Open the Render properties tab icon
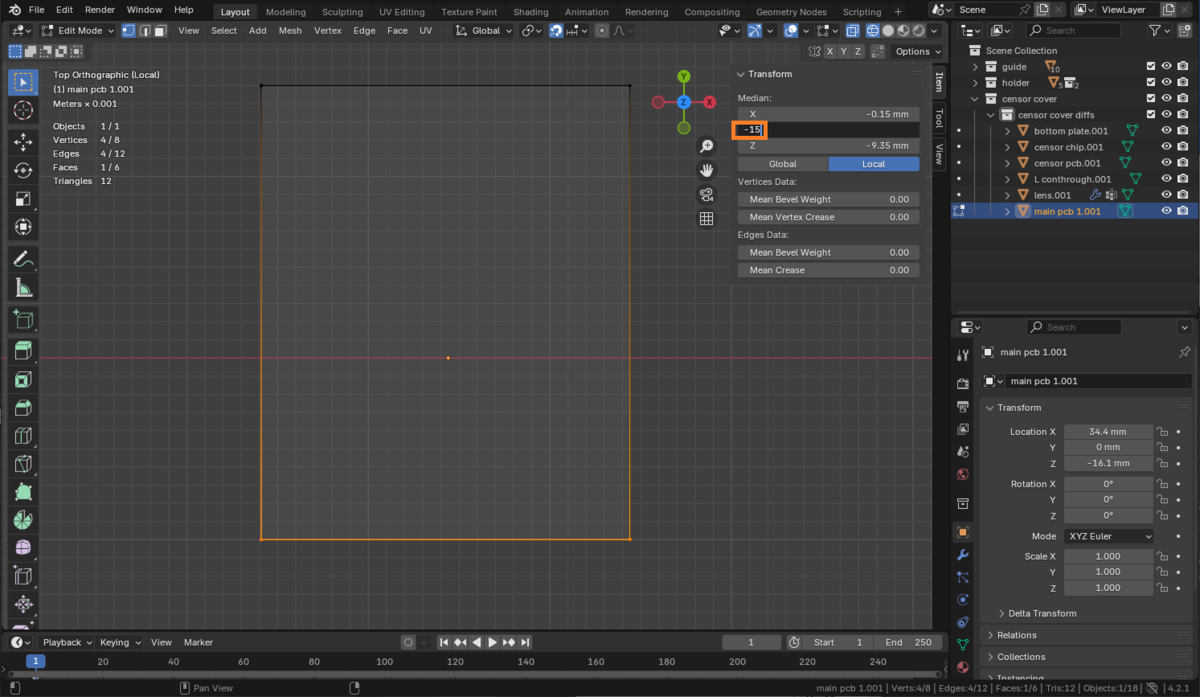Image resolution: width=1200 pixels, height=697 pixels. pyautogui.click(x=962, y=384)
